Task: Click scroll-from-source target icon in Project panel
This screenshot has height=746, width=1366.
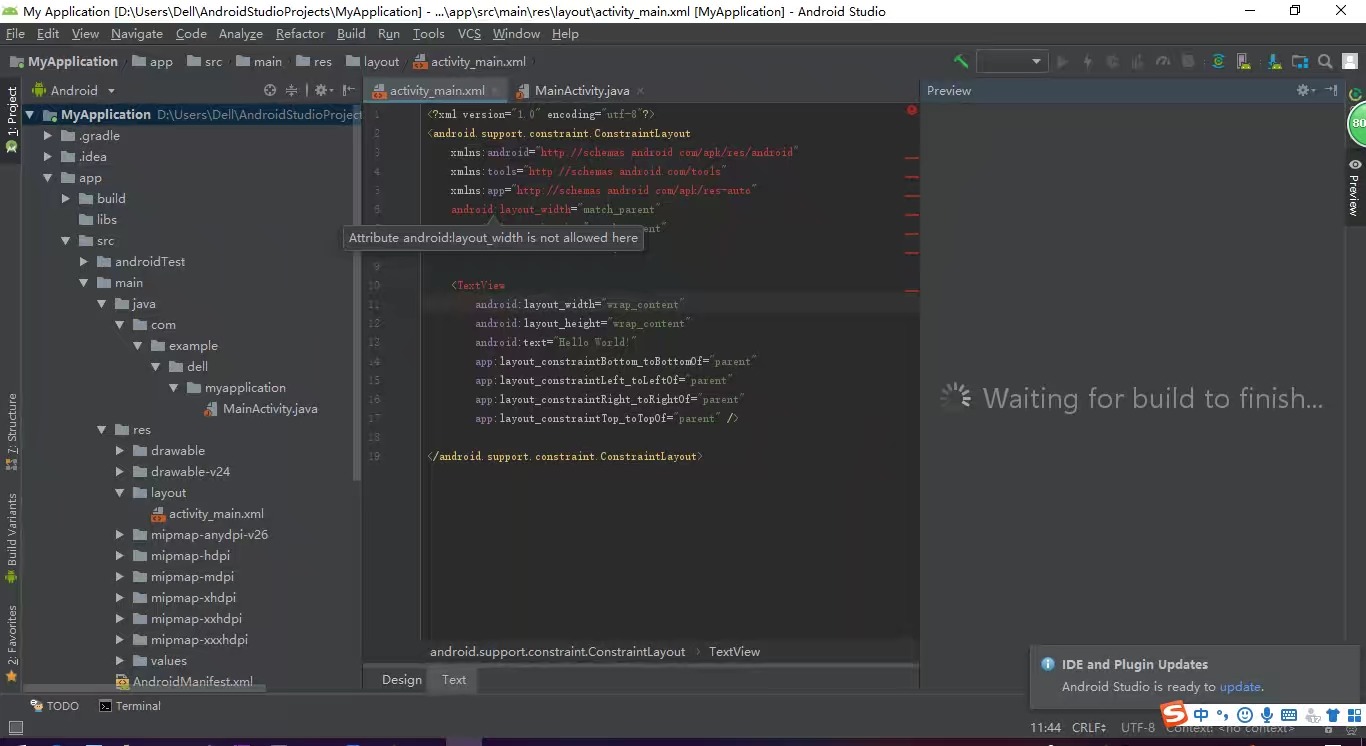Action: (270, 90)
